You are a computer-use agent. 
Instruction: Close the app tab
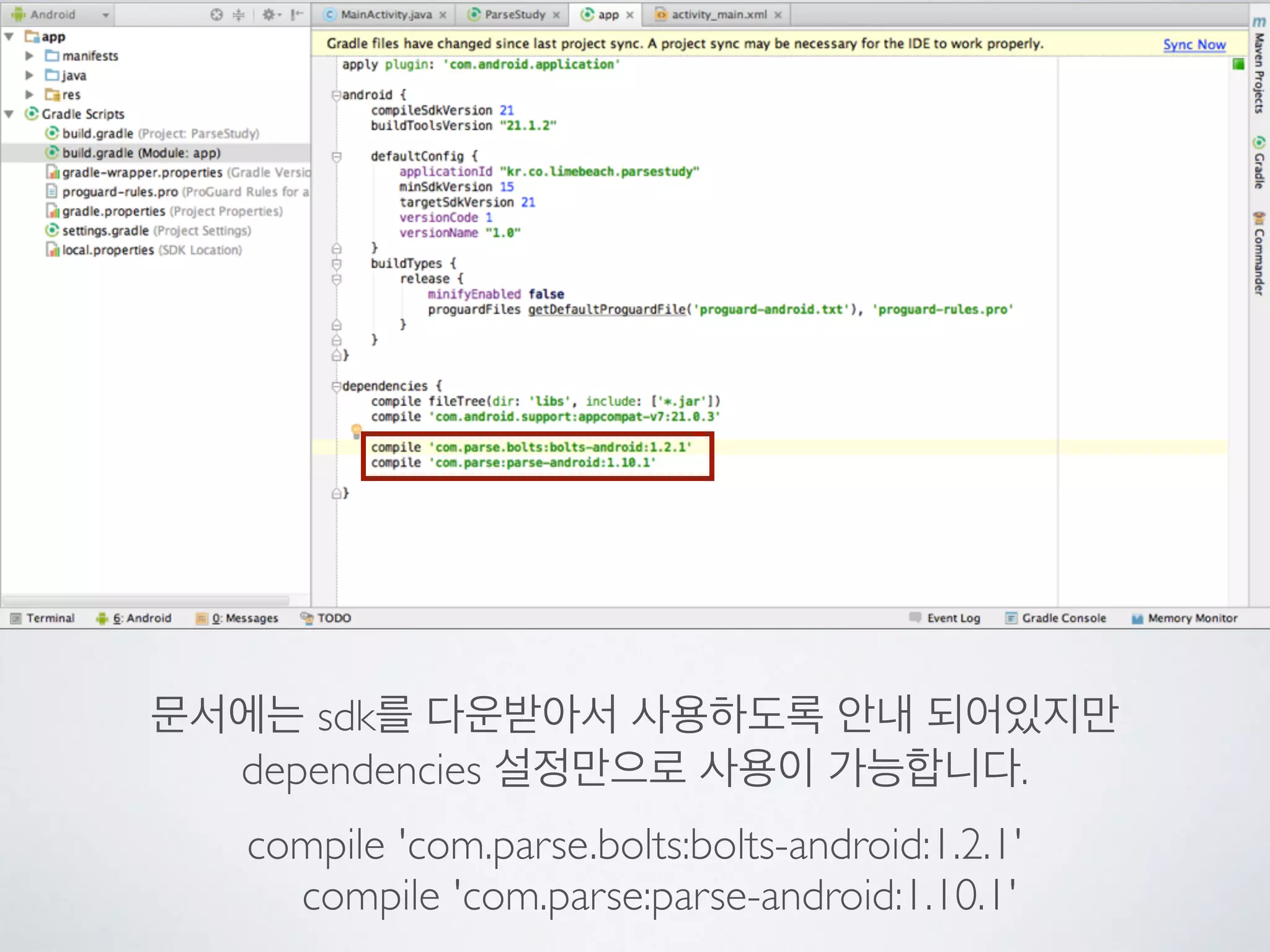point(630,15)
